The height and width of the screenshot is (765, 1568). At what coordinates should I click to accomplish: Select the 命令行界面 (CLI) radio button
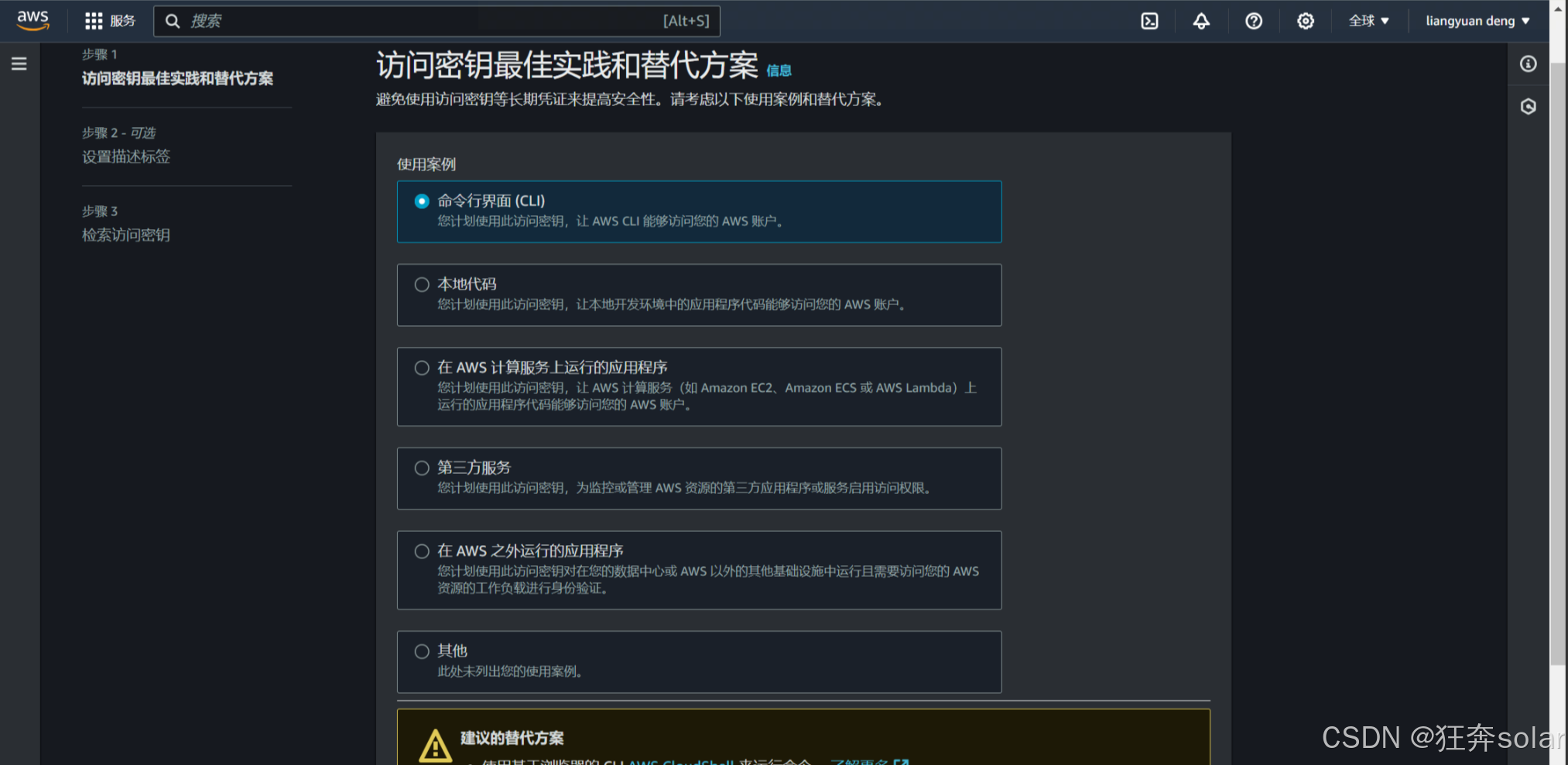(422, 201)
